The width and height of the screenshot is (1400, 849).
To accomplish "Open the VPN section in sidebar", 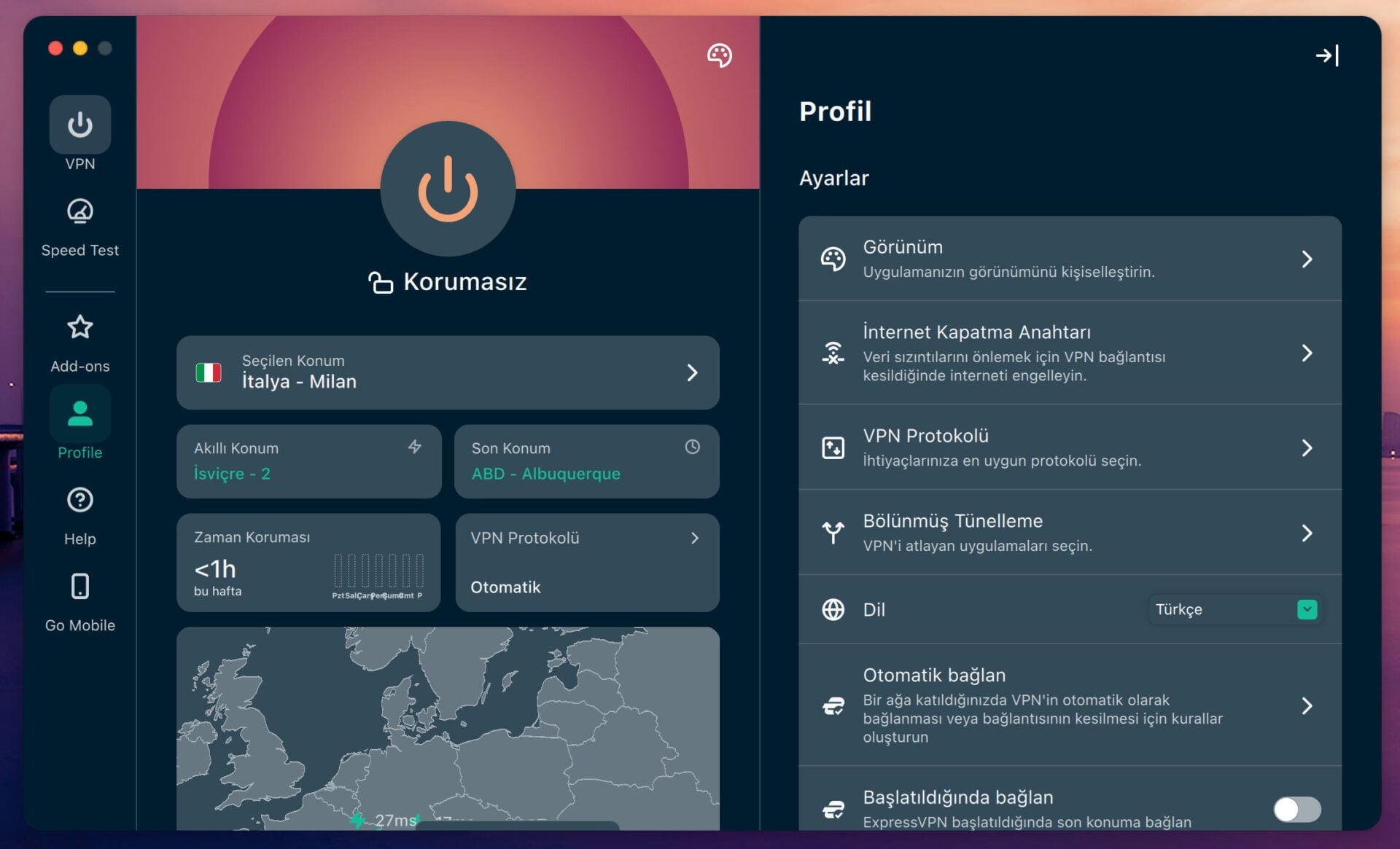I will [x=80, y=125].
